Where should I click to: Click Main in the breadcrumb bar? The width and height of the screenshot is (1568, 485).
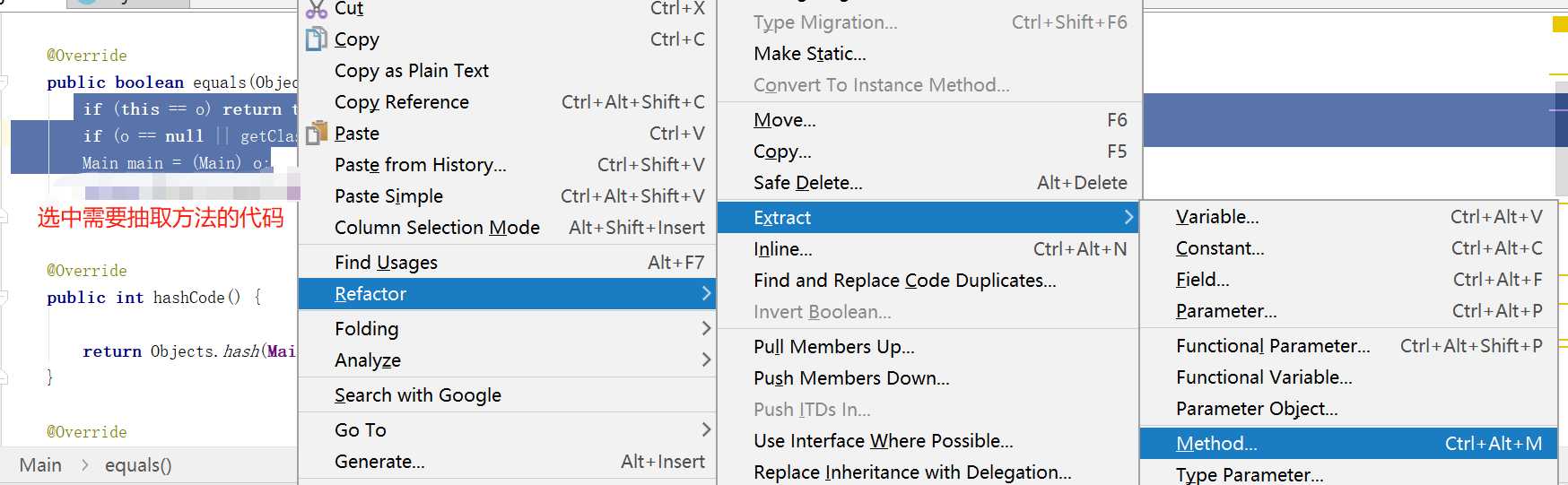click(x=40, y=465)
